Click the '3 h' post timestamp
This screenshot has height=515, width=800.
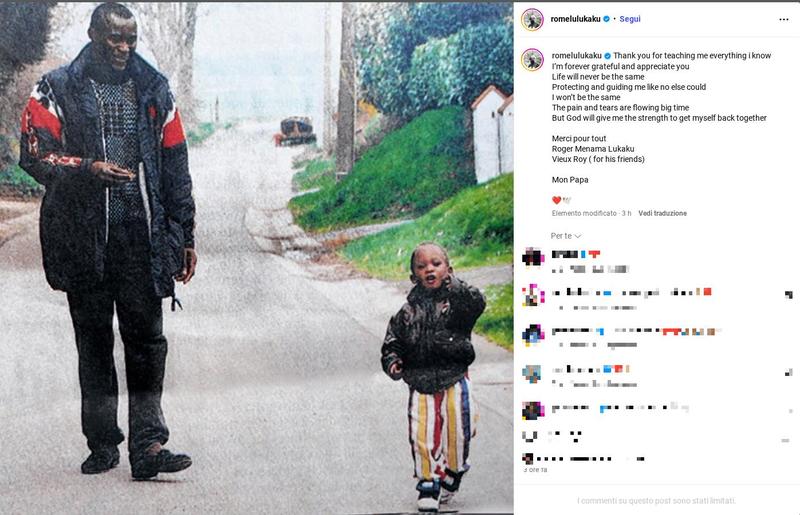click(x=627, y=213)
